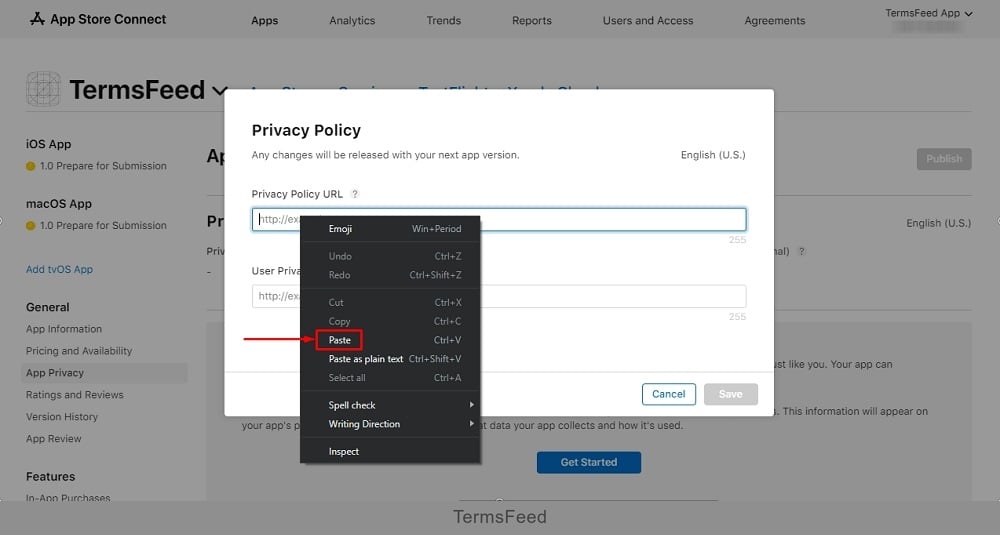Click the Publish button

(x=944, y=159)
